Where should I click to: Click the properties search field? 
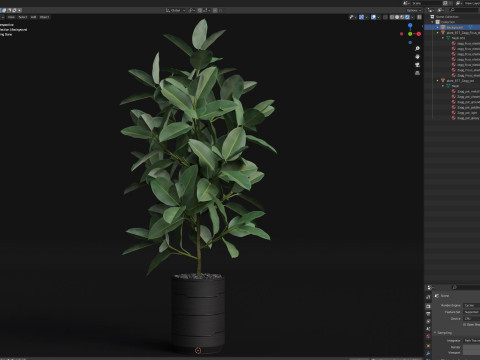pyautogui.click(x=466, y=287)
